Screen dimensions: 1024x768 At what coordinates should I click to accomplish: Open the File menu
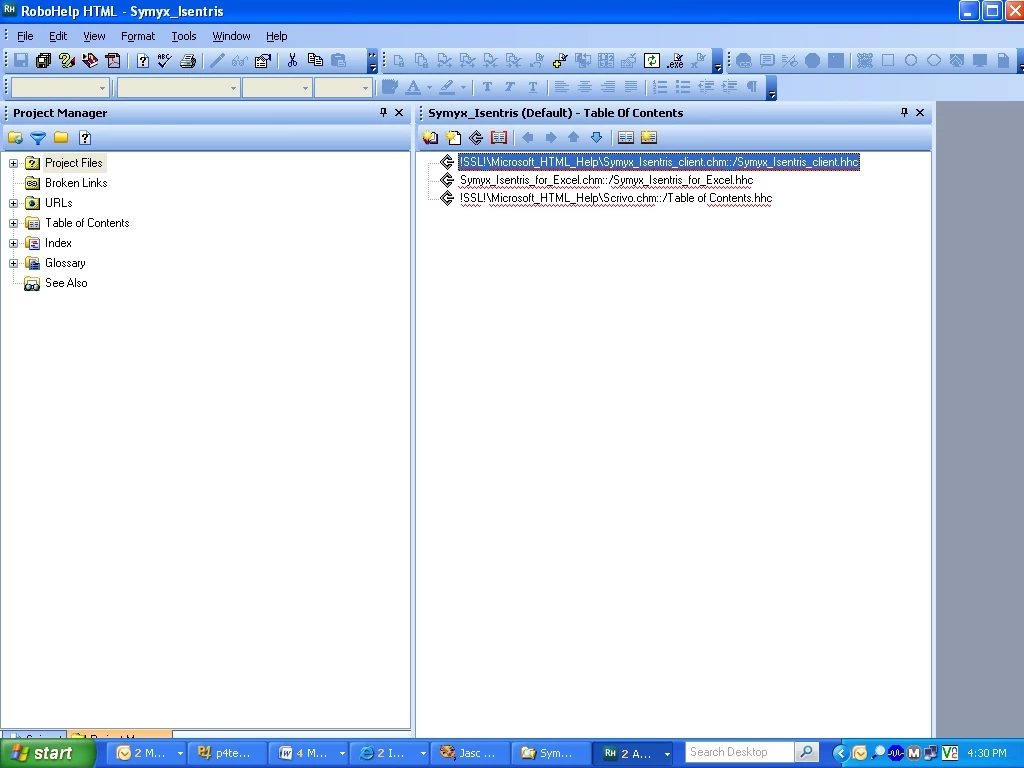coord(25,36)
